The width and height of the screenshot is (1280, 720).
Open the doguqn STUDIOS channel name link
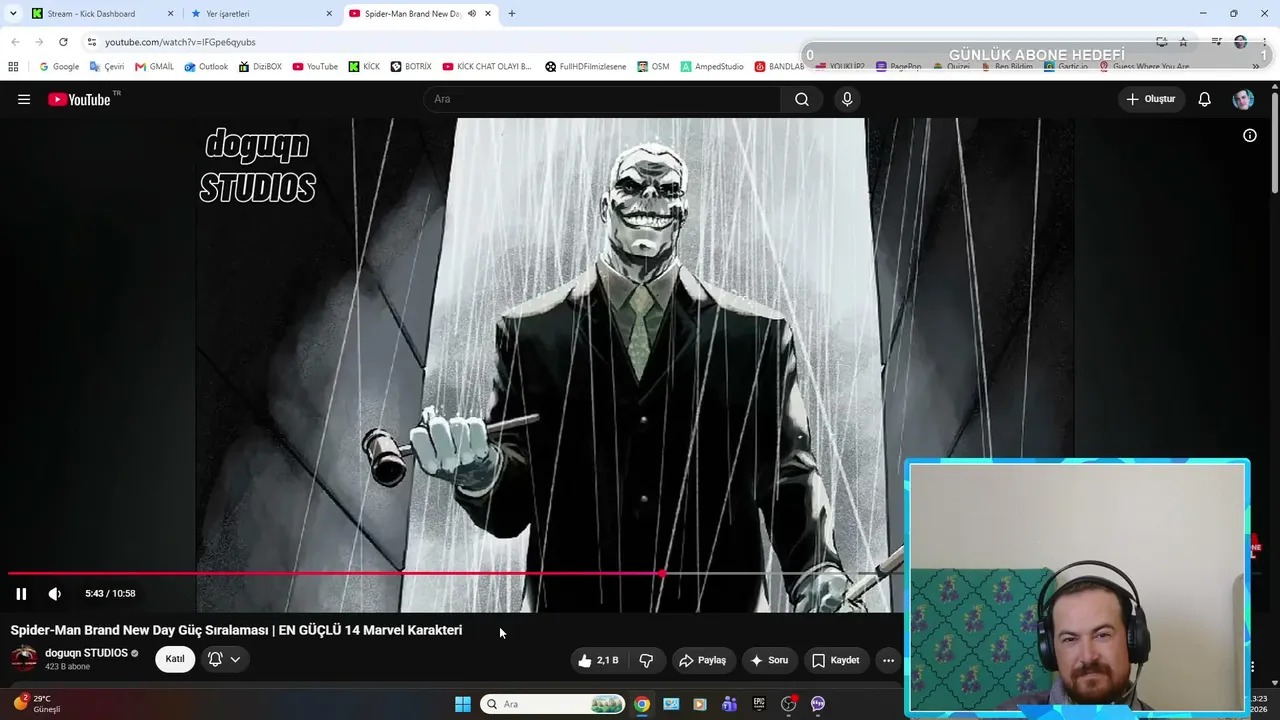pyautogui.click(x=86, y=653)
